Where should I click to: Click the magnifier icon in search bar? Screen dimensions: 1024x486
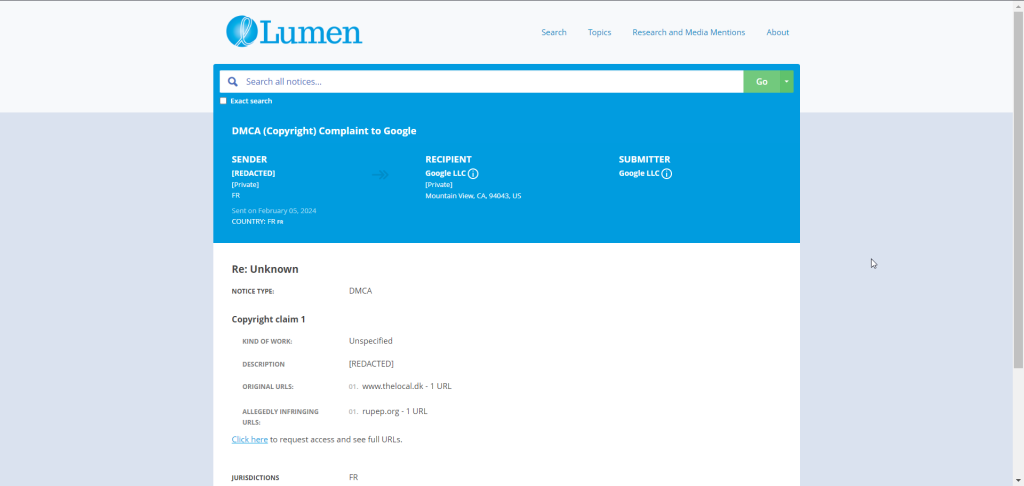point(232,82)
